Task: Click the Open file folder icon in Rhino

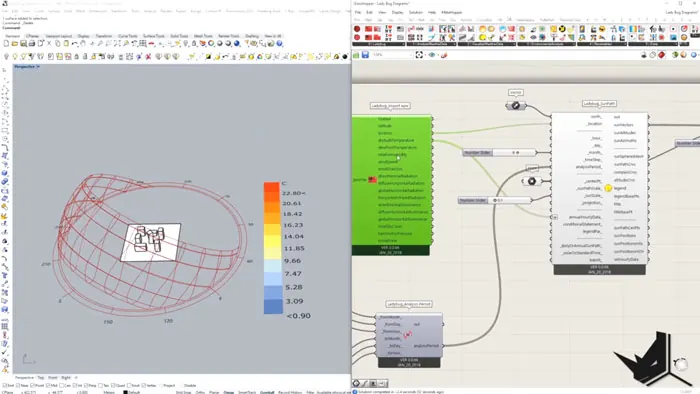Action: coord(15,43)
